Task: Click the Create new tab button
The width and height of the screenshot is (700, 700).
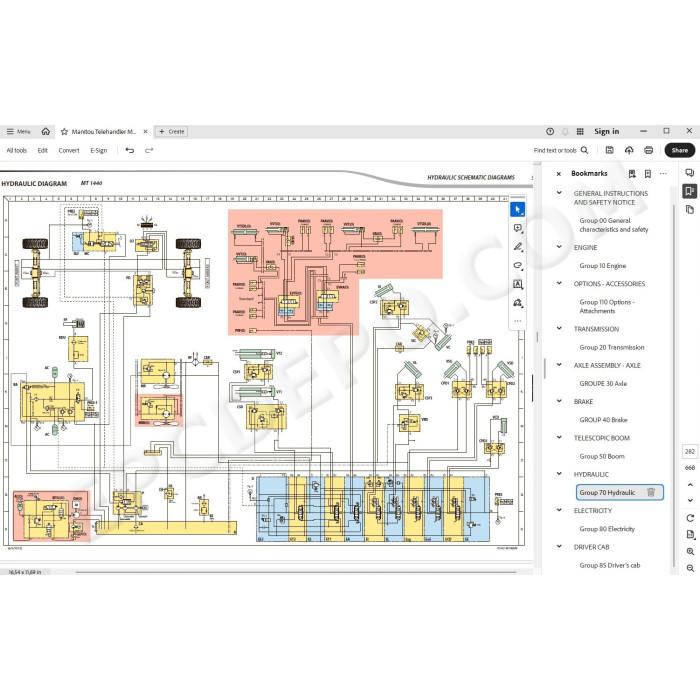Action: click(x=171, y=132)
